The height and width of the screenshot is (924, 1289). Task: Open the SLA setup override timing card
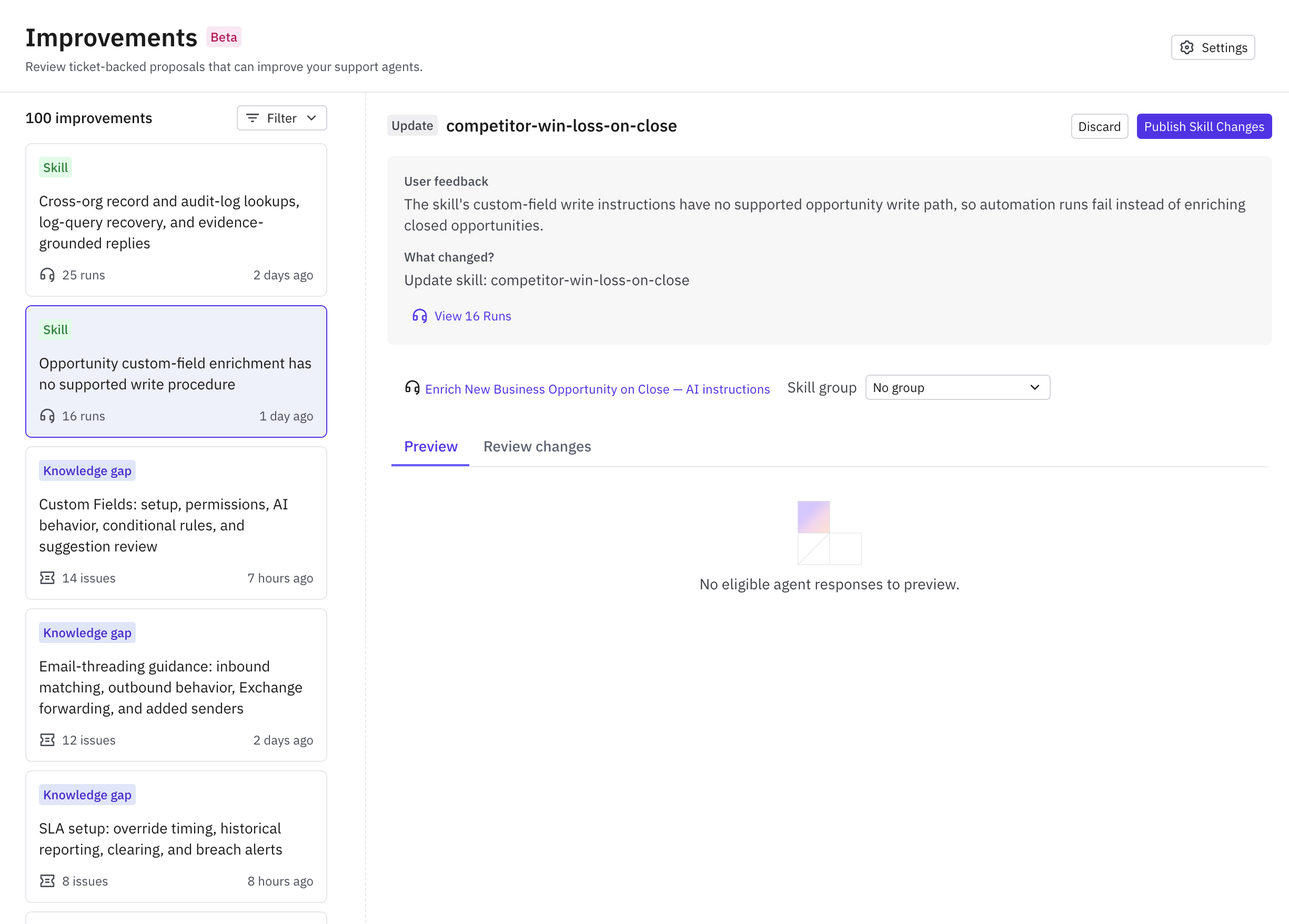point(176,837)
